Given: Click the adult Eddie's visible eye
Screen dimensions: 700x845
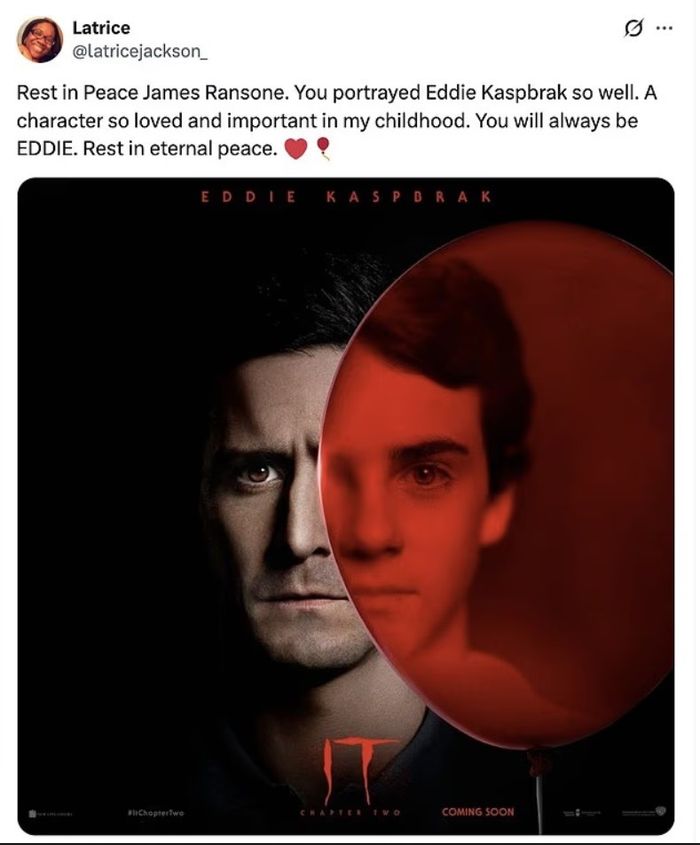Looking at the screenshot, I should pyautogui.click(x=257, y=474).
